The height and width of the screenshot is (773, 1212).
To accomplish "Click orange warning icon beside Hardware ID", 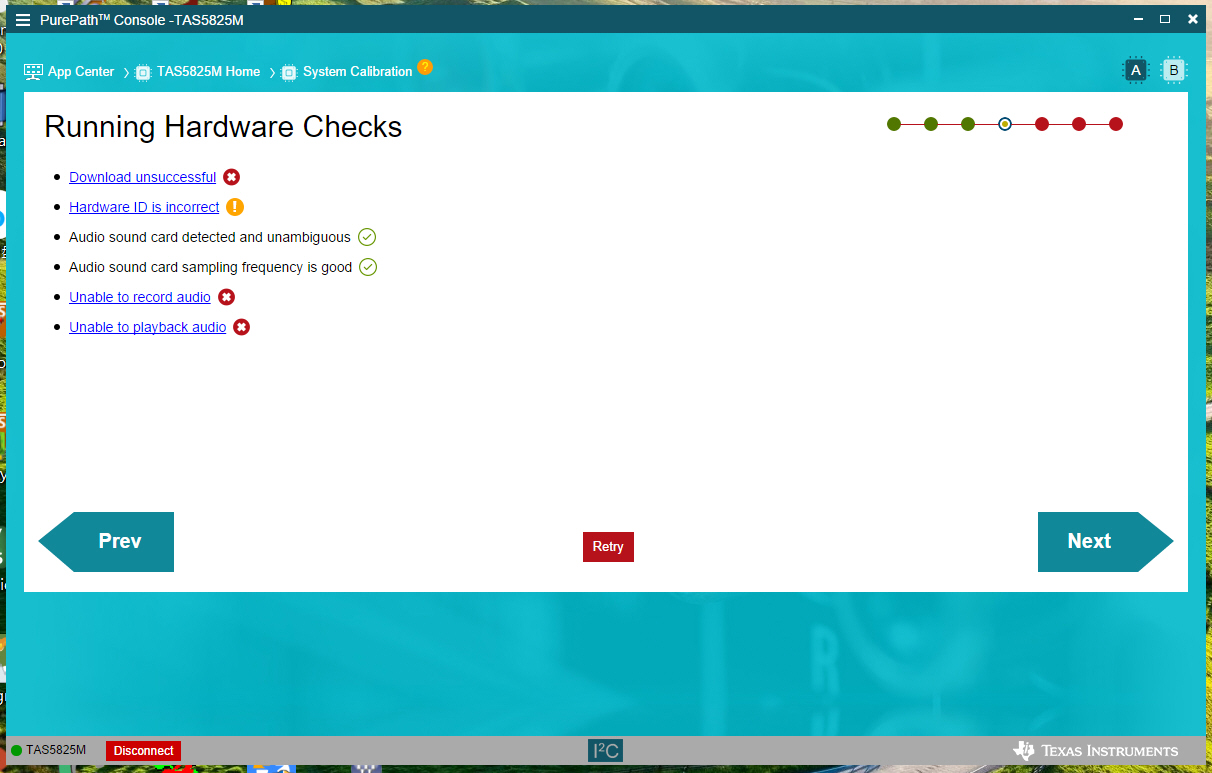I will pos(235,207).
